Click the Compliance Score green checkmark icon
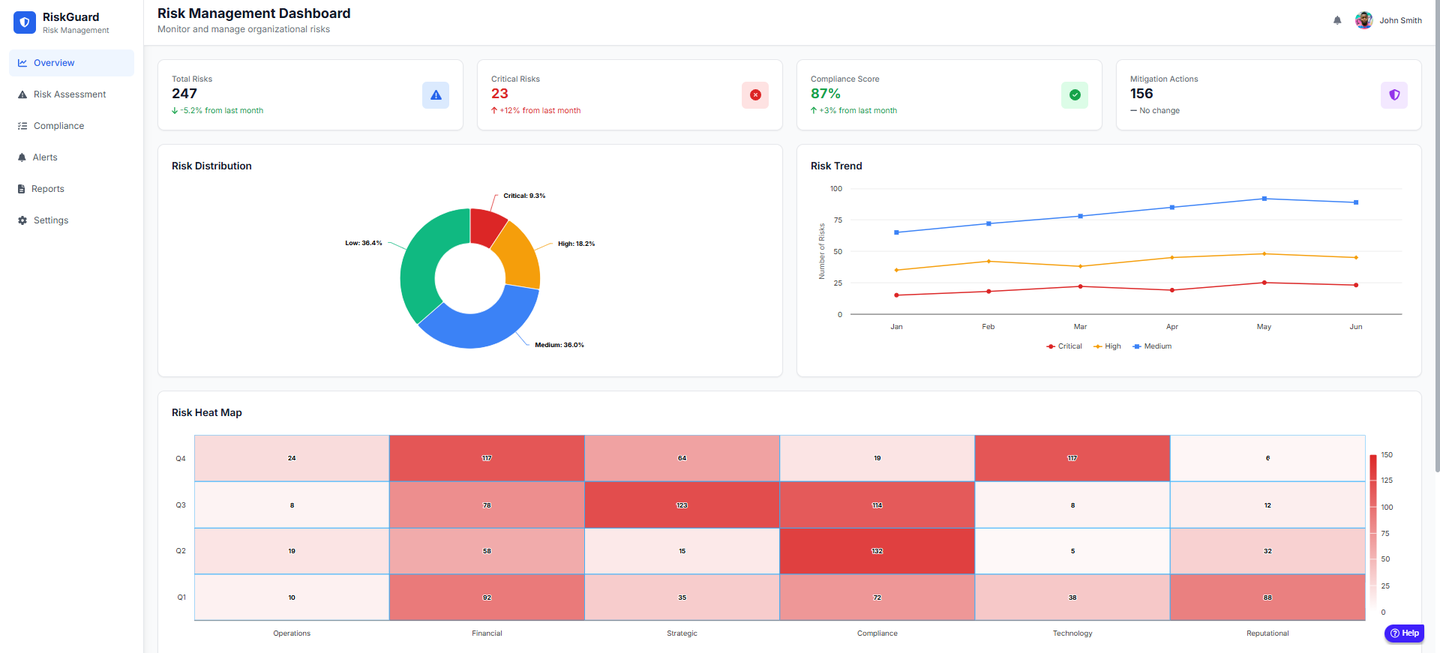This screenshot has height=653, width=1440. click(x=1074, y=95)
